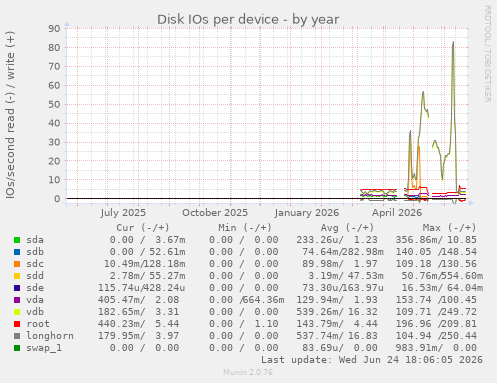Click the sde current value '115.74u/428.24u'
Viewport: 497px width, 383px height.
tap(141, 288)
